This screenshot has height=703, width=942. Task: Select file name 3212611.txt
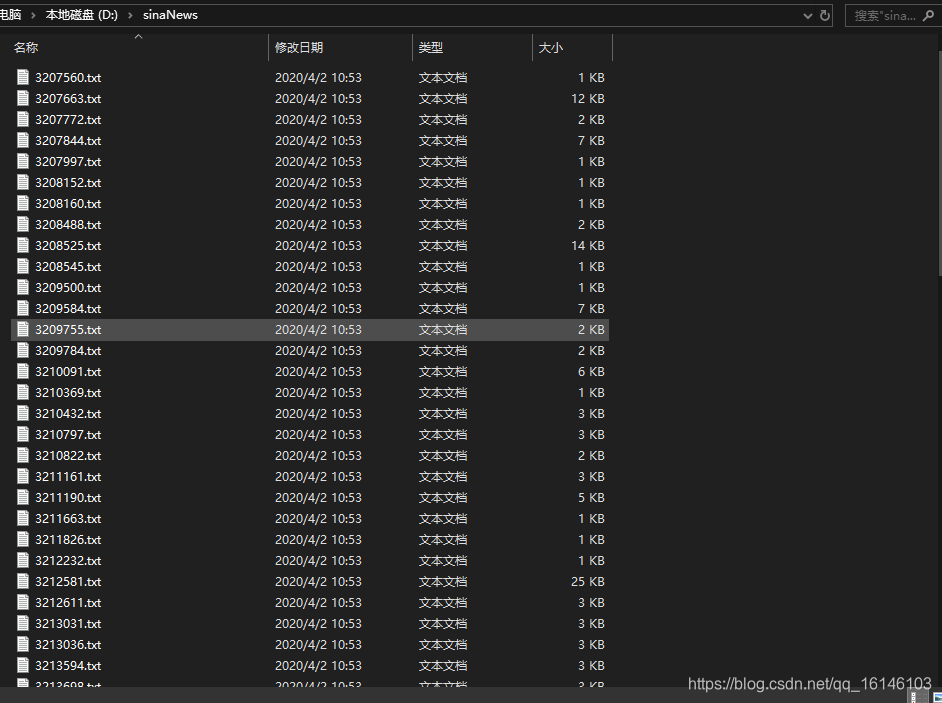click(68, 603)
